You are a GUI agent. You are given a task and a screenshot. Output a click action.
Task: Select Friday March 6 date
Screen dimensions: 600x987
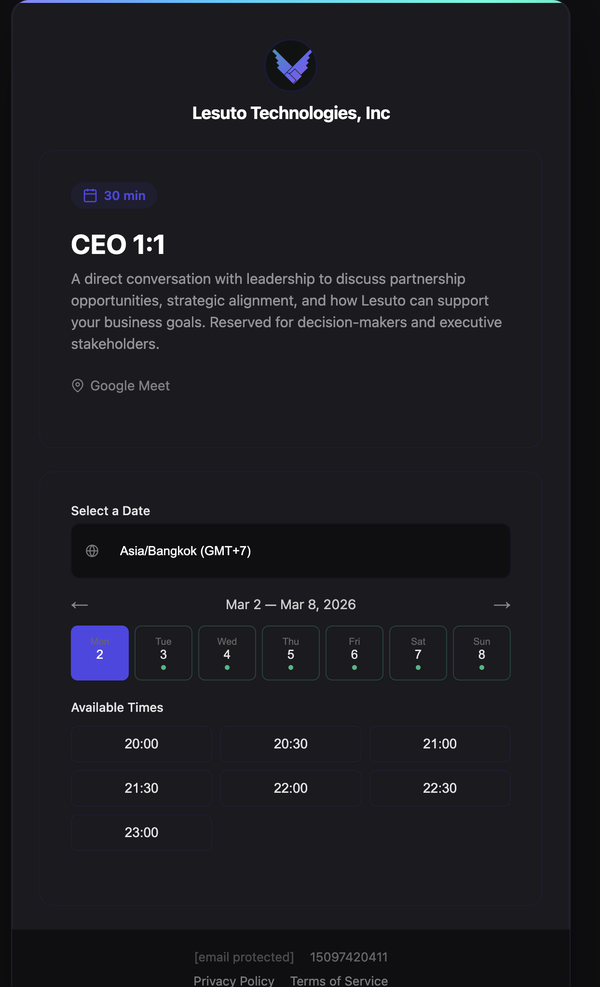pos(354,653)
